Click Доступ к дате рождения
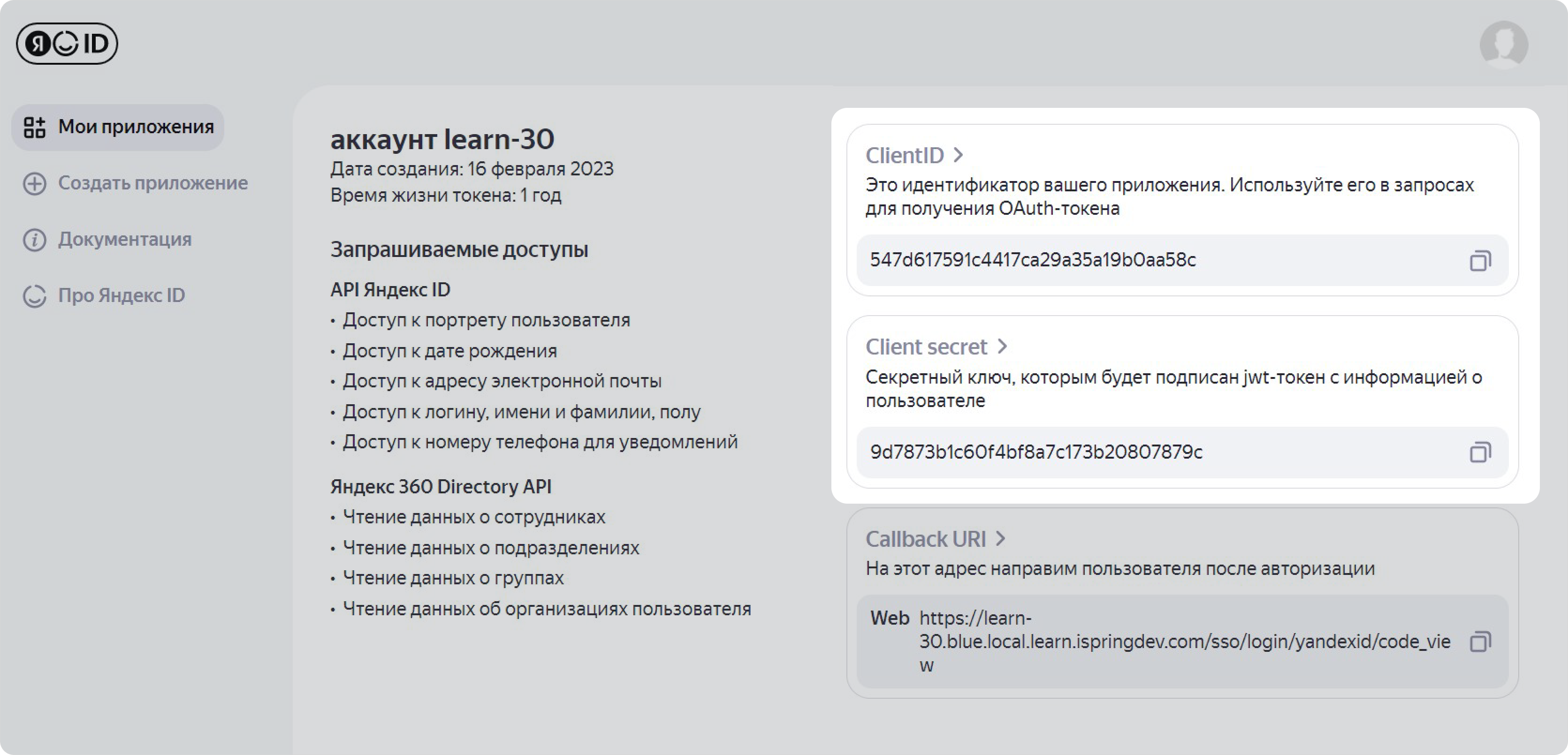 pos(450,351)
